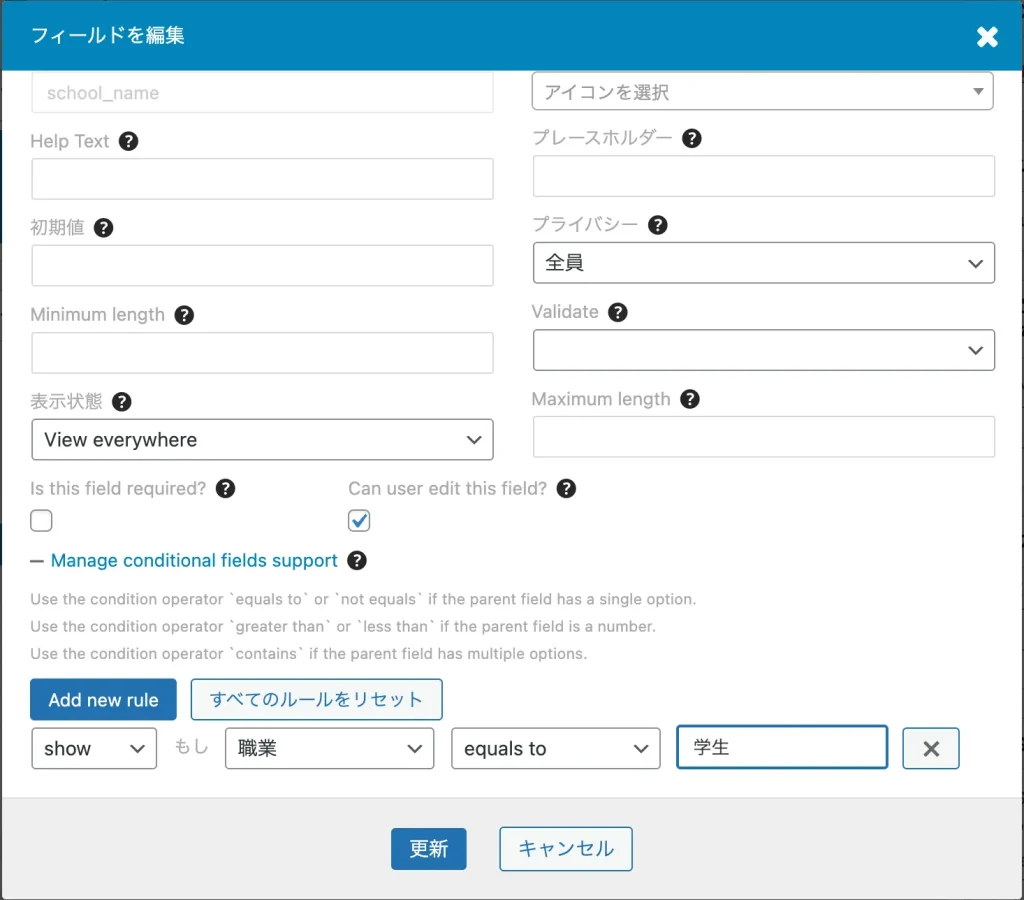Click the 初期値 input field
This screenshot has height=900, width=1024.
pos(262,266)
